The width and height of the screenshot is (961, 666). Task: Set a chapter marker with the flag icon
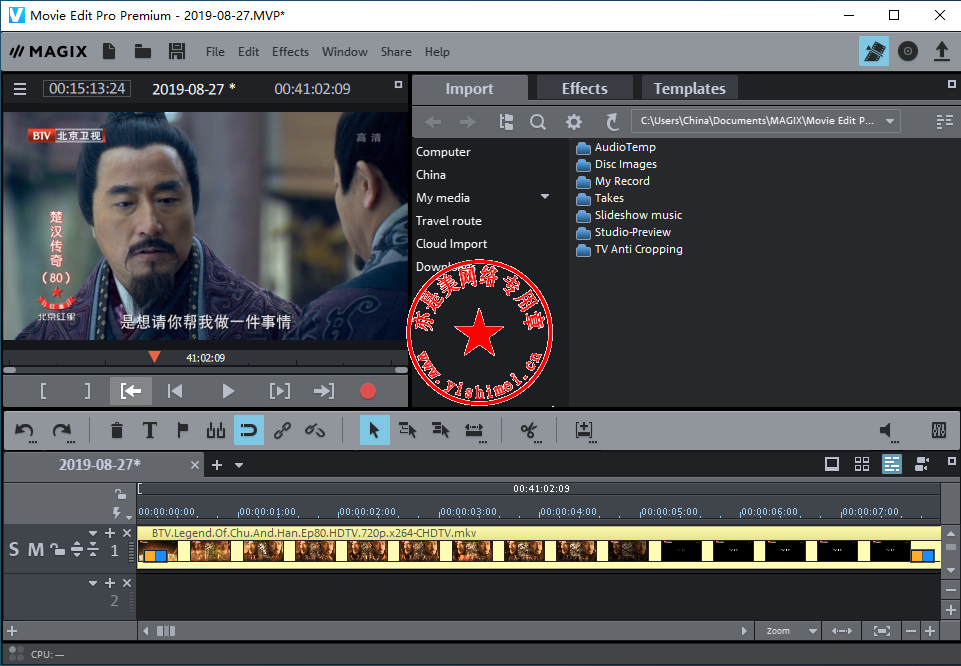point(182,430)
